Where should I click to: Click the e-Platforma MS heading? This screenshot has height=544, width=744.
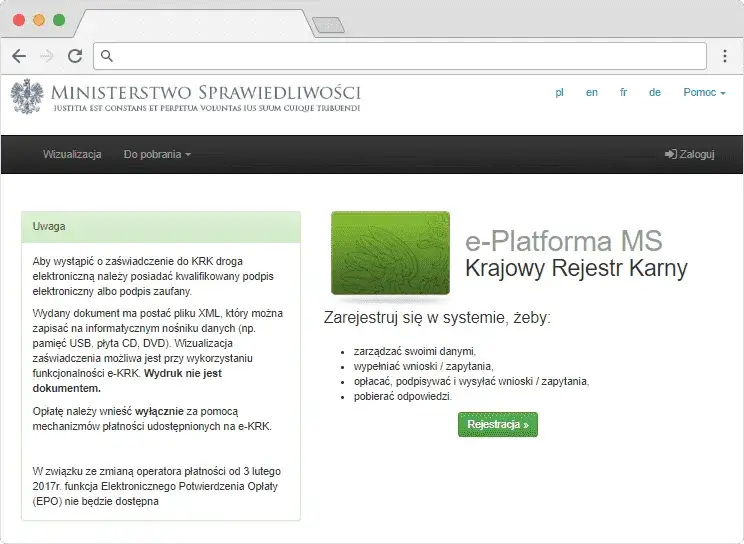(x=564, y=241)
